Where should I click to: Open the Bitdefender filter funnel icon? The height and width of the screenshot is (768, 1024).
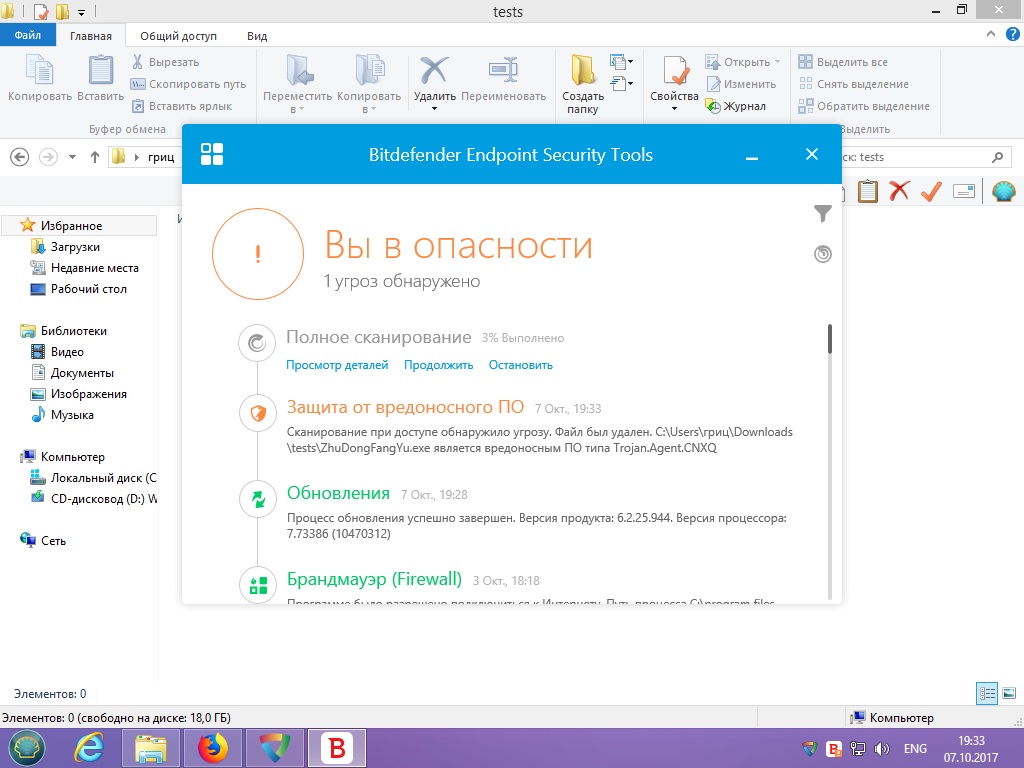coord(823,214)
